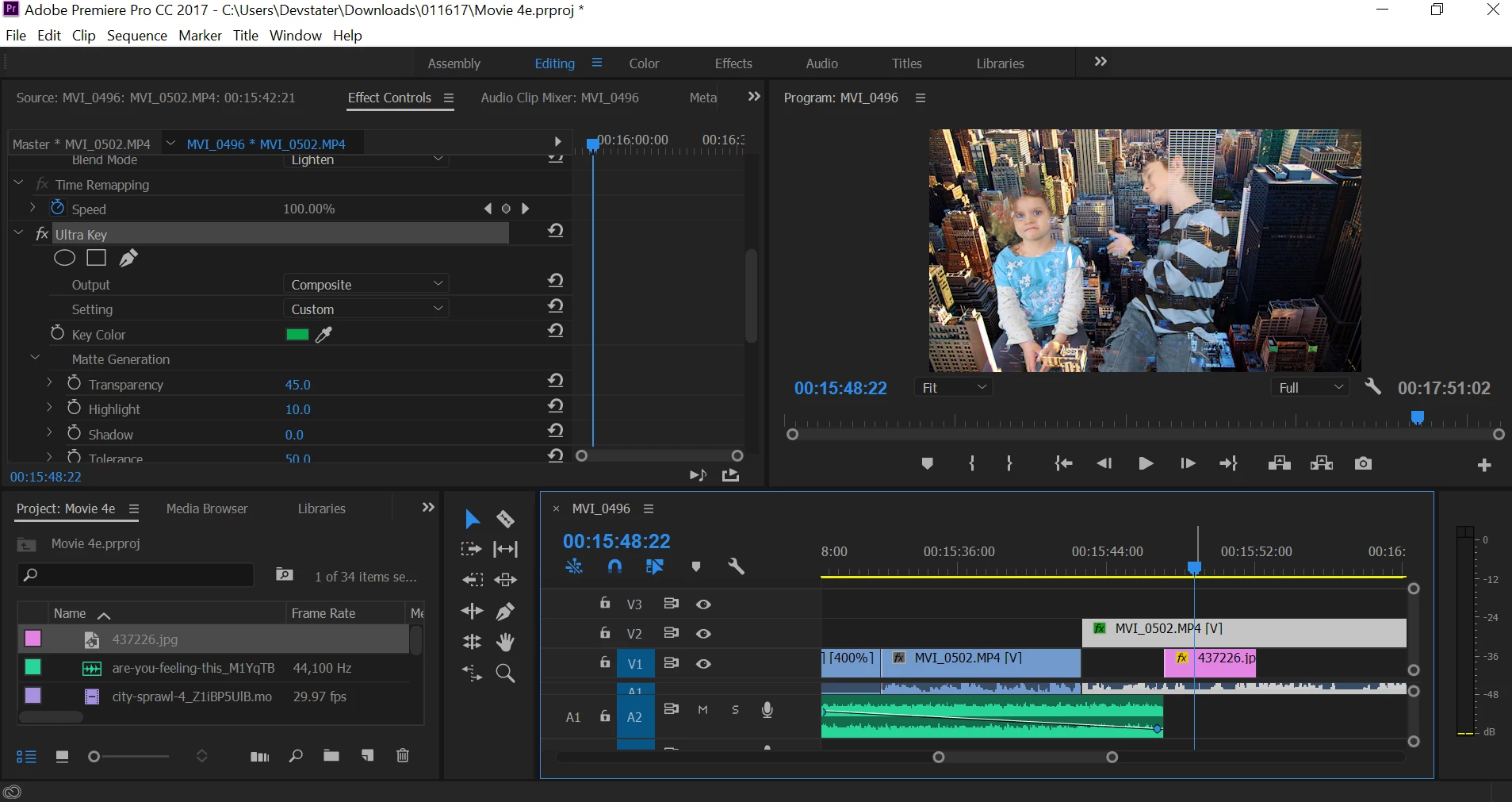The width and height of the screenshot is (1512, 802).
Task: Select the Selection arrow tool
Action: (x=472, y=519)
